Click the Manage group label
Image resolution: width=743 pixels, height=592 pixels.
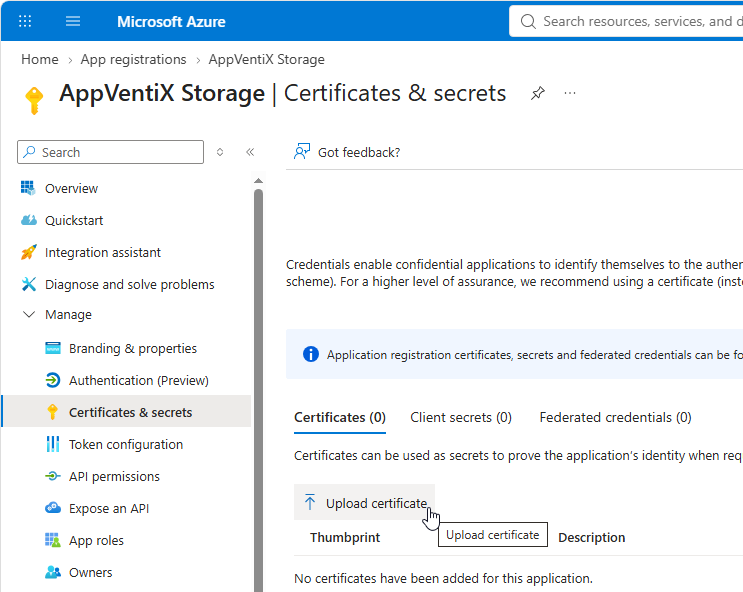coord(68,315)
